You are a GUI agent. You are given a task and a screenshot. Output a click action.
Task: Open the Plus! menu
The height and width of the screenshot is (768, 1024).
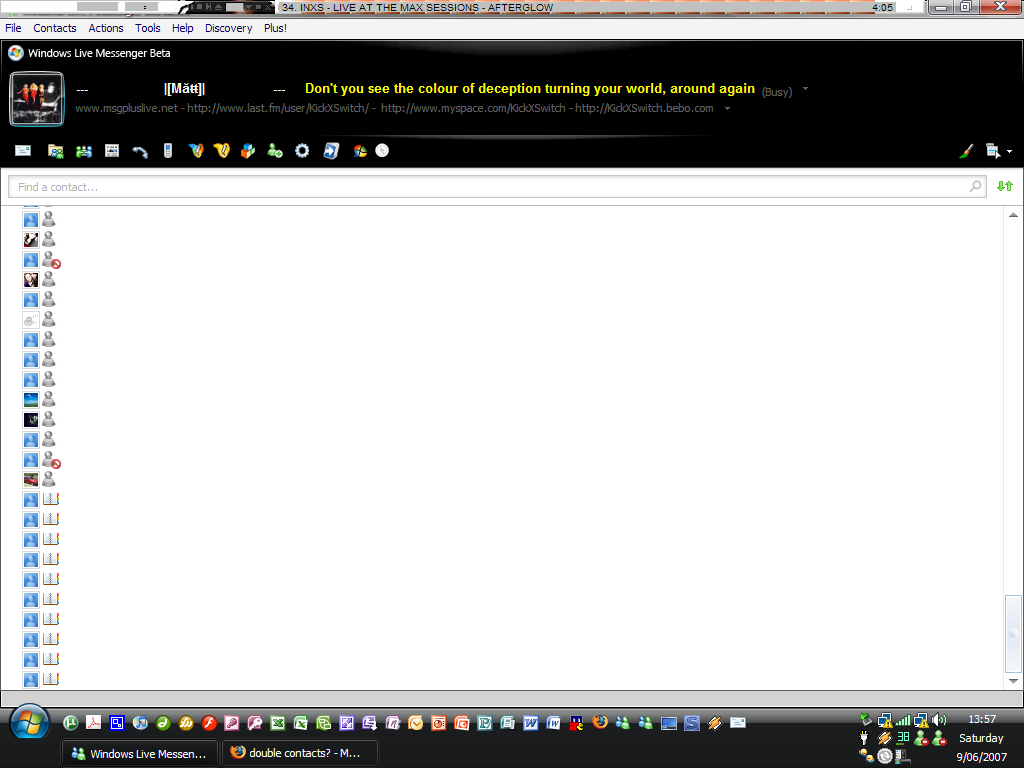pyautogui.click(x=275, y=28)
